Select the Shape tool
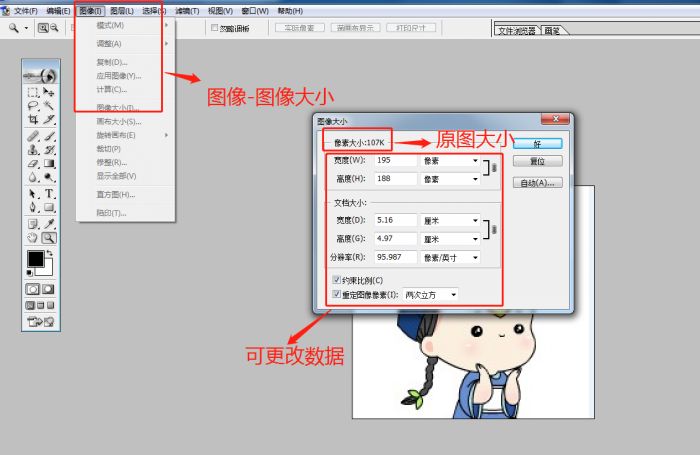Screen dimensions: 700x455 pyautogui.click(x=49, y=207)
